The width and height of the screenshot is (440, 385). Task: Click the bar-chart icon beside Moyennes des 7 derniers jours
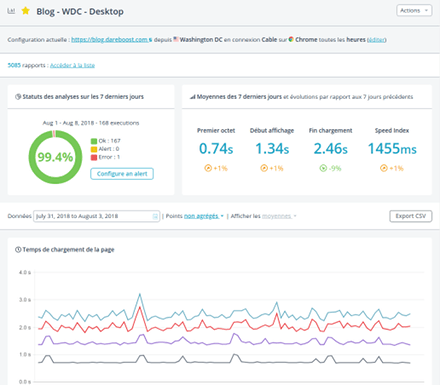point(193,97)
